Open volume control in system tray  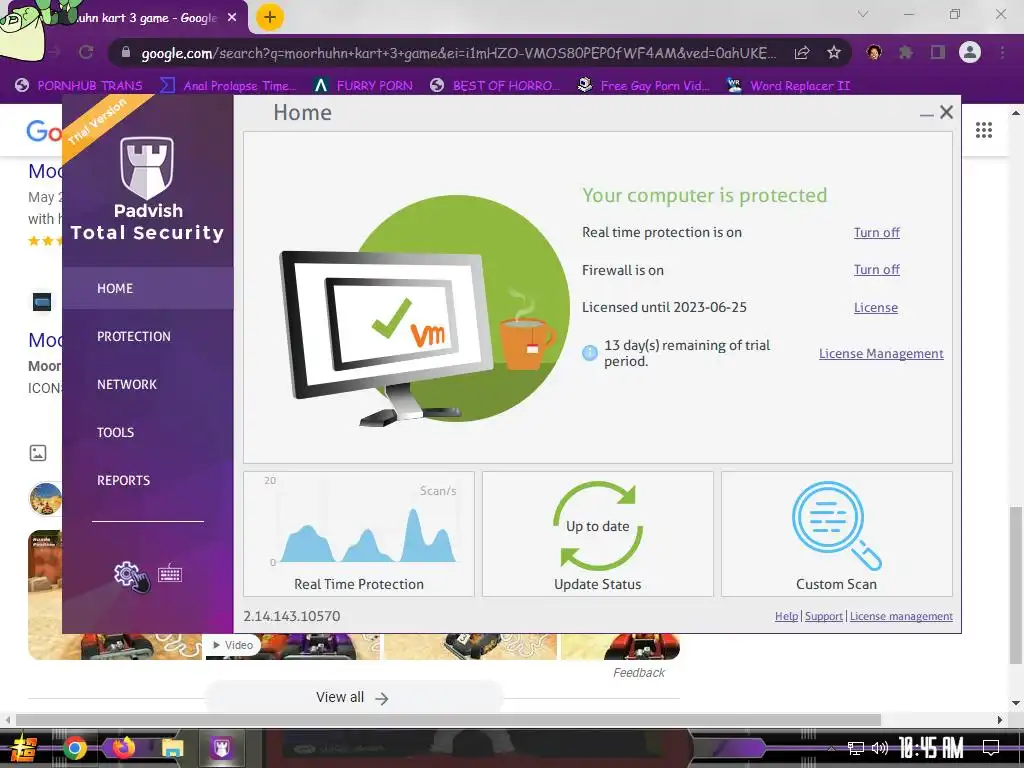click(880, 748)
